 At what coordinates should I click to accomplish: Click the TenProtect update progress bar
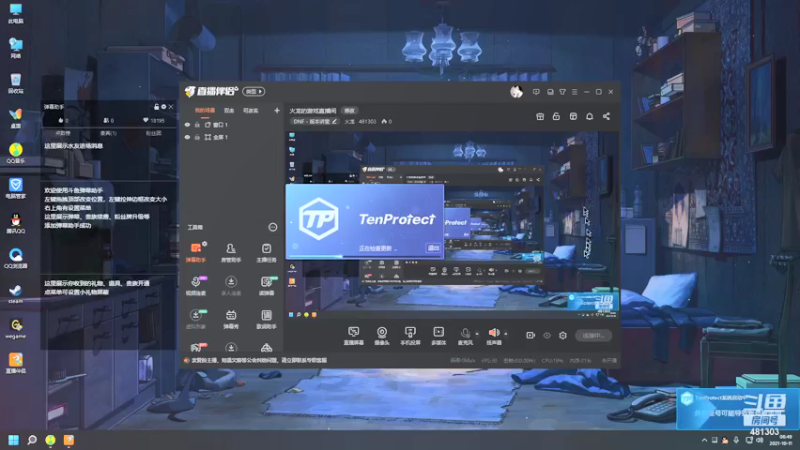(364, 257)
